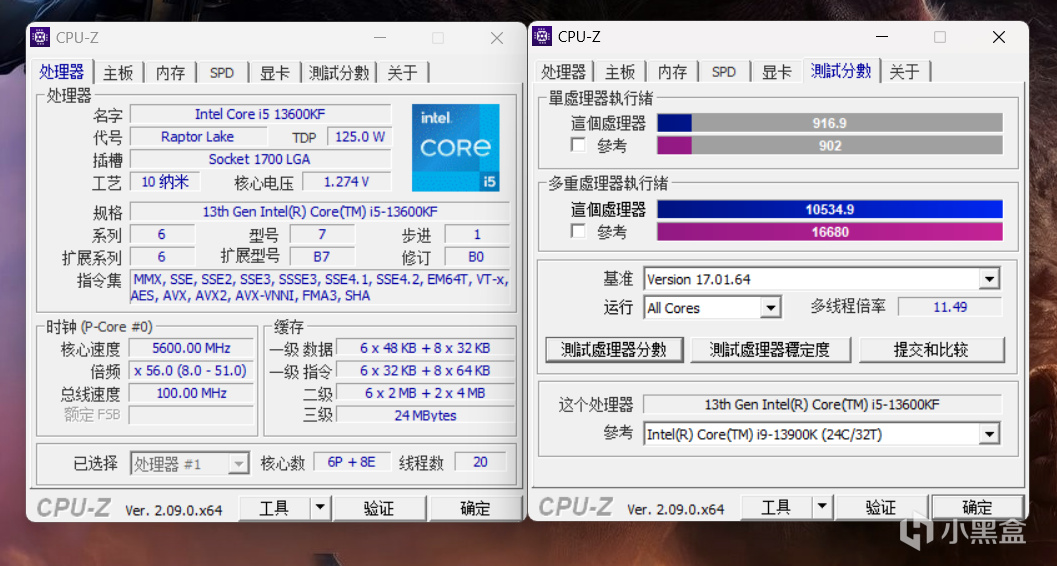
Task: Click 倍频 value x 56.0 (8.0 - 51.0)
Action: click(x=191, y=371)
